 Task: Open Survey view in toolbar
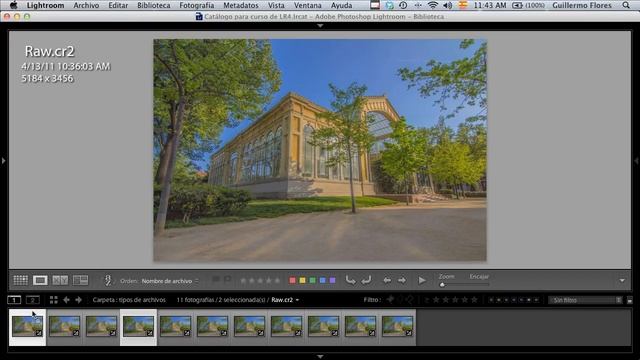[80, 280]
